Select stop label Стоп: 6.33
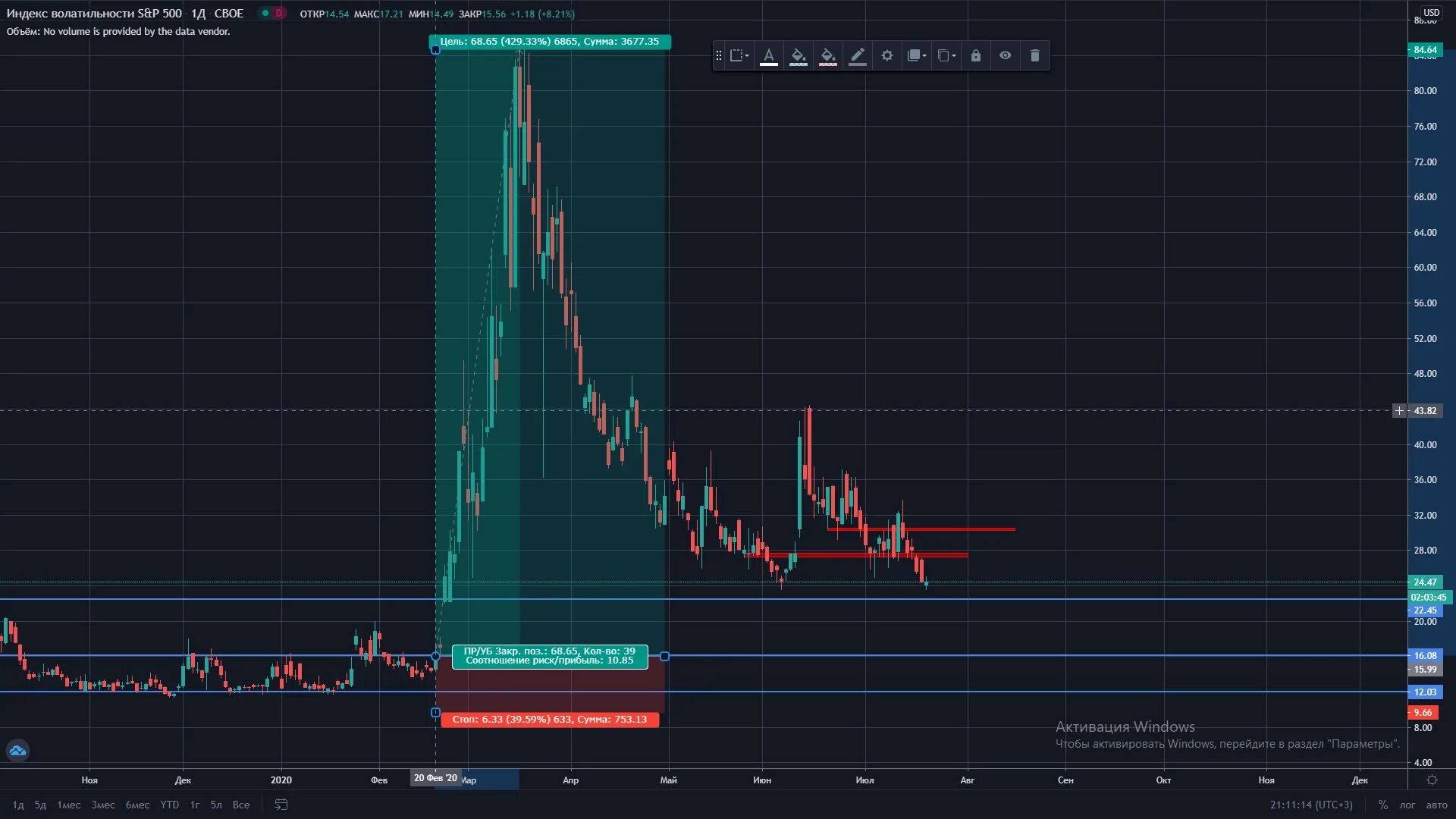 click(x=550, y=720)
